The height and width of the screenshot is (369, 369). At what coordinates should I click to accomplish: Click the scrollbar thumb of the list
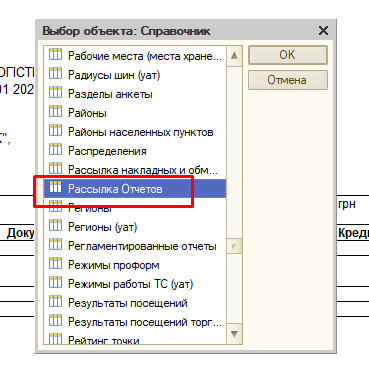coord(234,247)
